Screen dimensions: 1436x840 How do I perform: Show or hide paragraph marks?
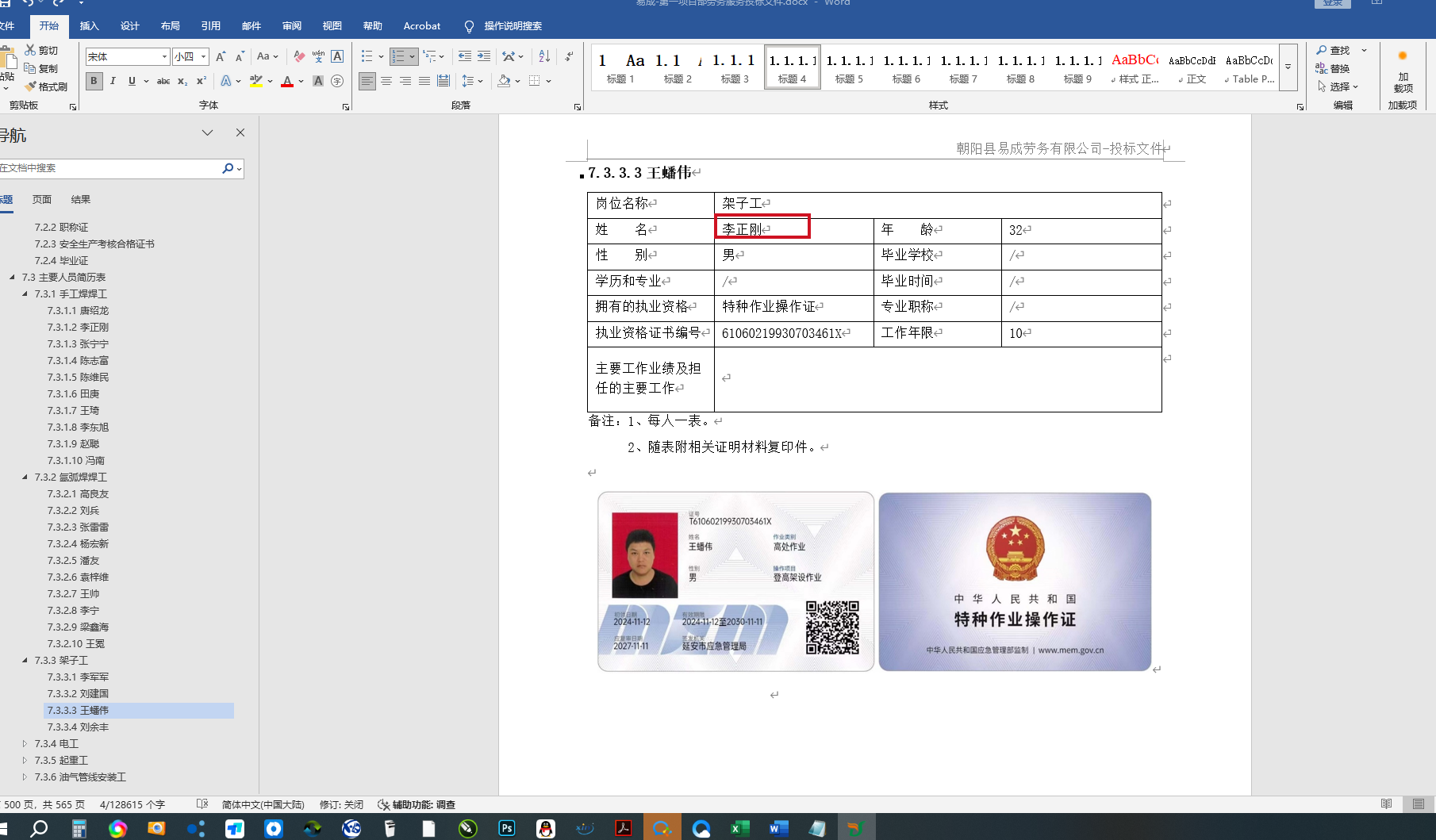569,56
